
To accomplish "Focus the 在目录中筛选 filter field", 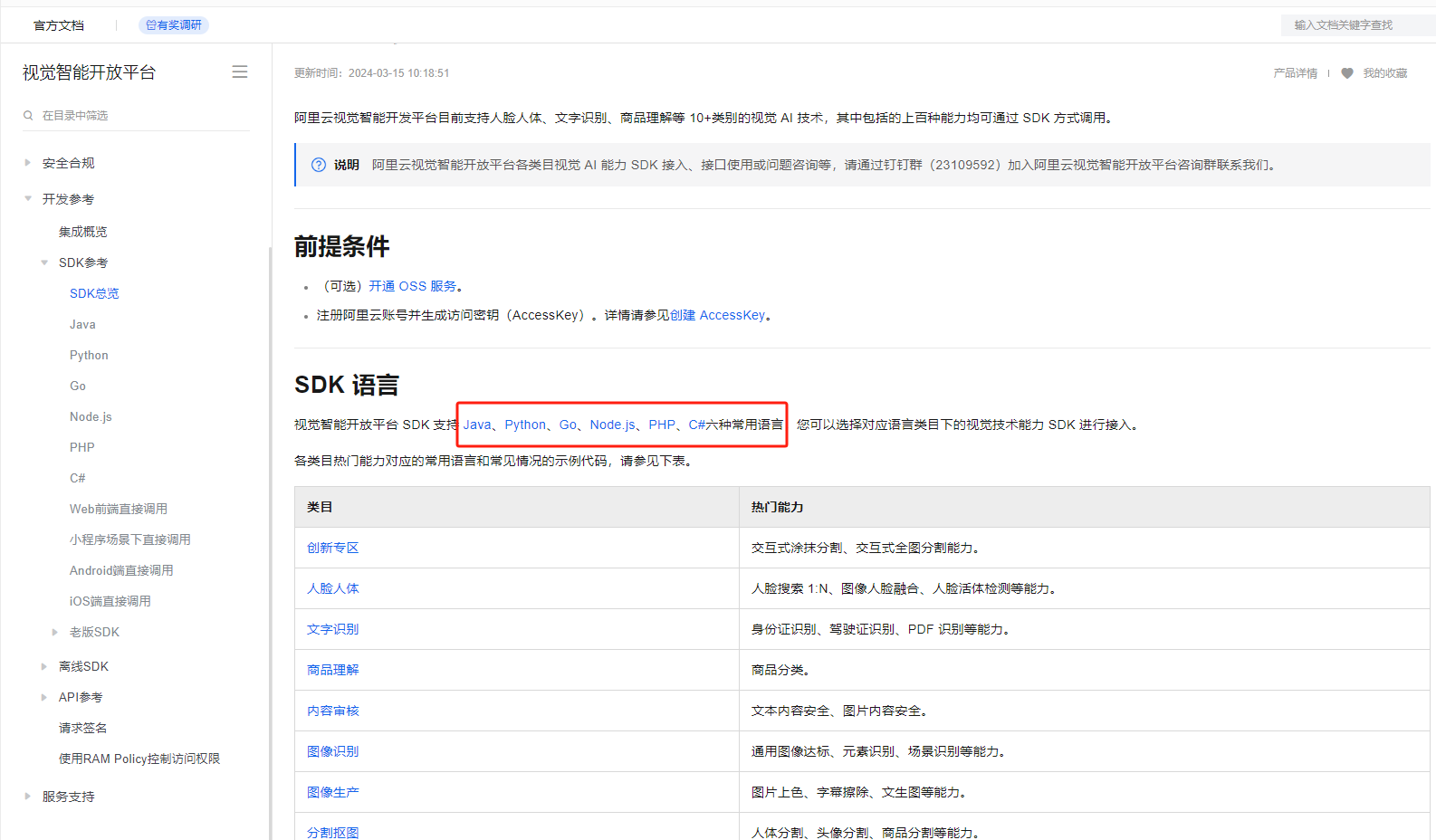I will (136, 115).
